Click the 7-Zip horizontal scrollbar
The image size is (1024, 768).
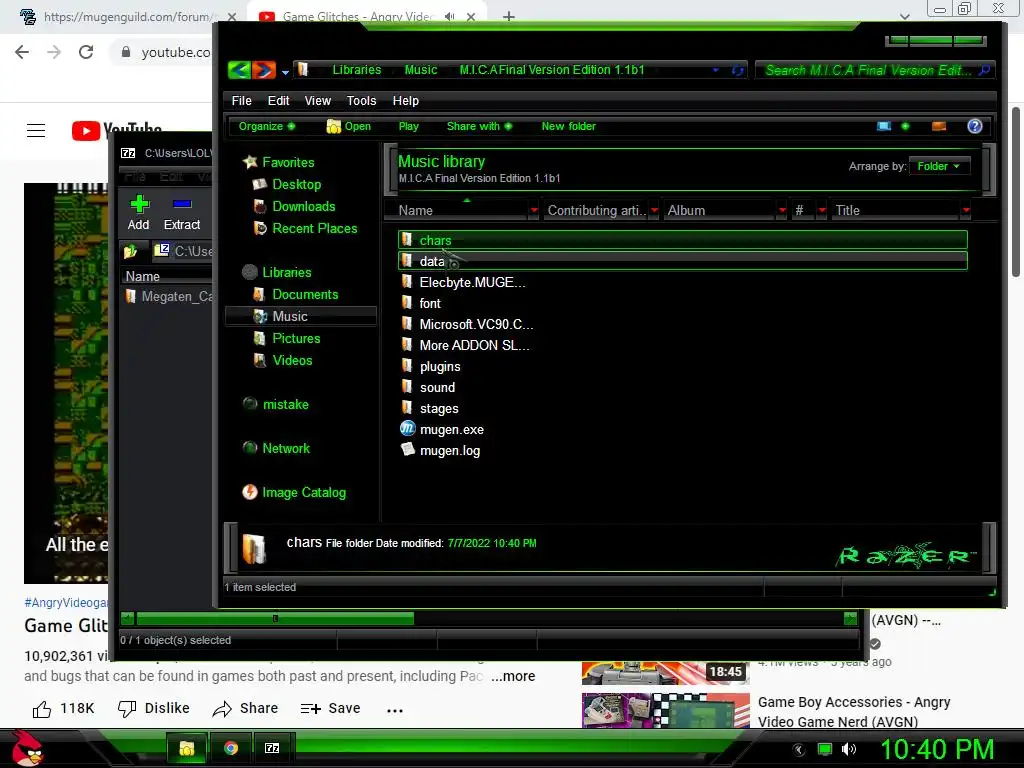[x=275, y=618]
